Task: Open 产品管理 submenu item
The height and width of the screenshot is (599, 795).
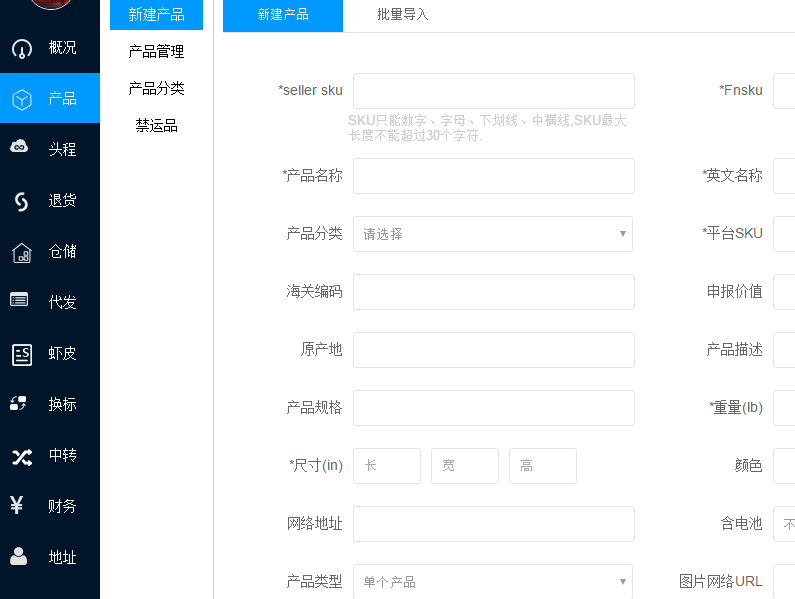Action: click(156, 51)
